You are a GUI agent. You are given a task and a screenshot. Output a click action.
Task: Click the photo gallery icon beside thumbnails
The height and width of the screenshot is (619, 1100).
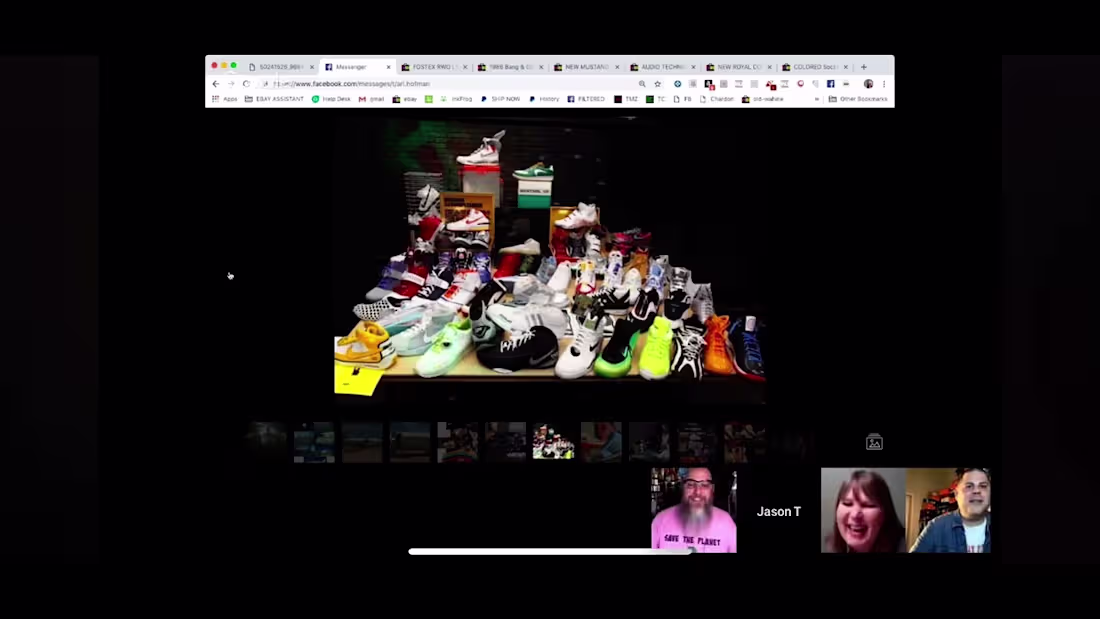pos(874,442)
